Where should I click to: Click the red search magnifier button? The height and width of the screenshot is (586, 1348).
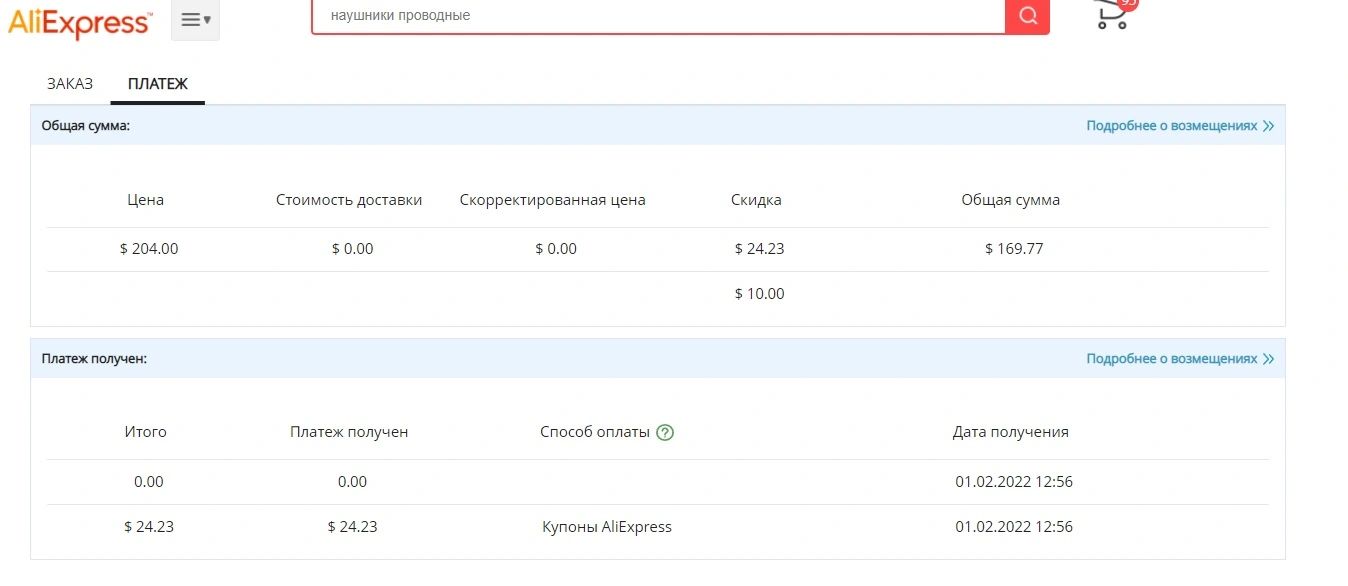(1027, 16)
